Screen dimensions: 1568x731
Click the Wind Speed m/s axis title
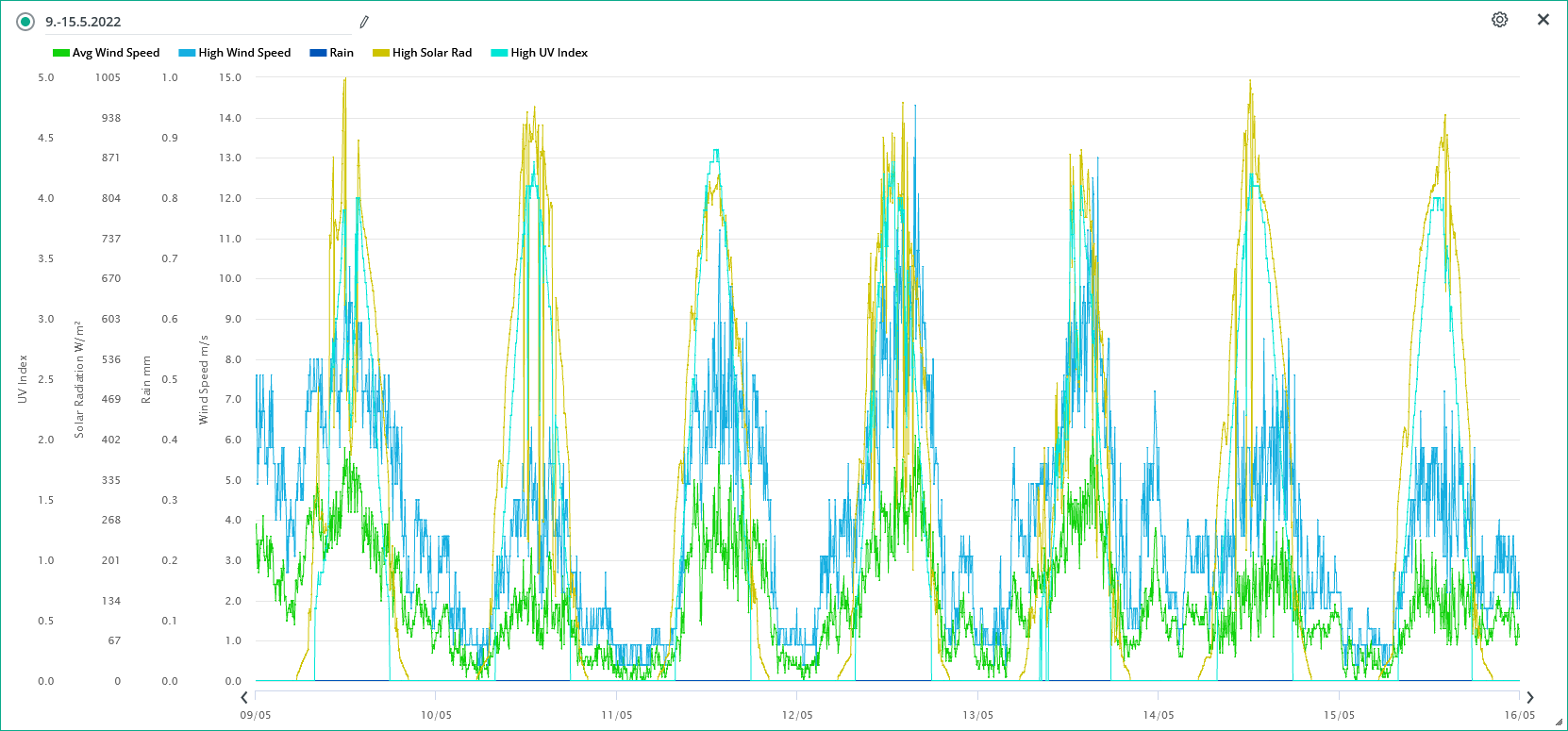click(x=204, y=379)
